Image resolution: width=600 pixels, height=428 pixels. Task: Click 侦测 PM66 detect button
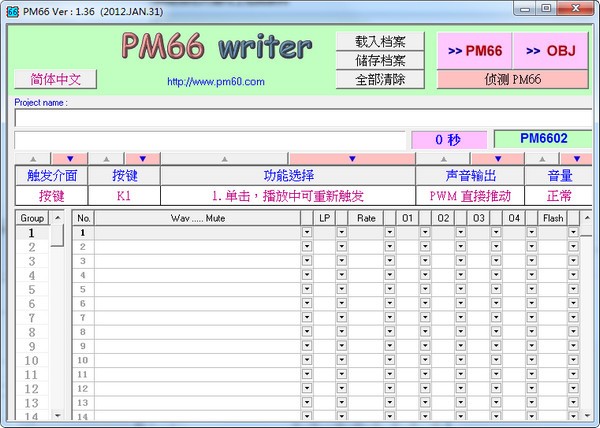[512, 79]
